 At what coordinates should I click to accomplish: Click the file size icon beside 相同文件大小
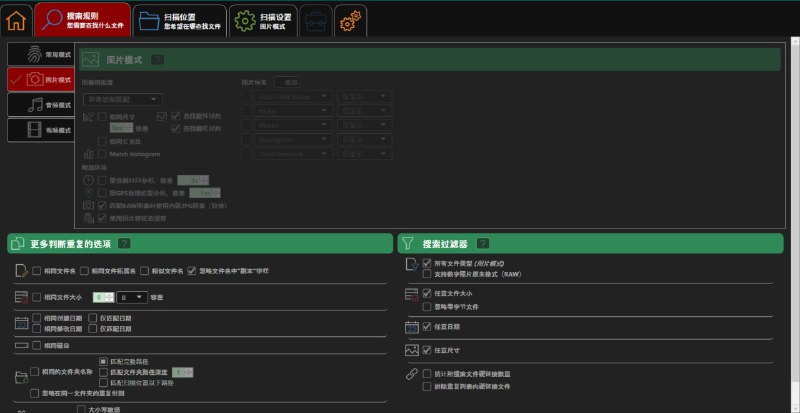[21, 297]
